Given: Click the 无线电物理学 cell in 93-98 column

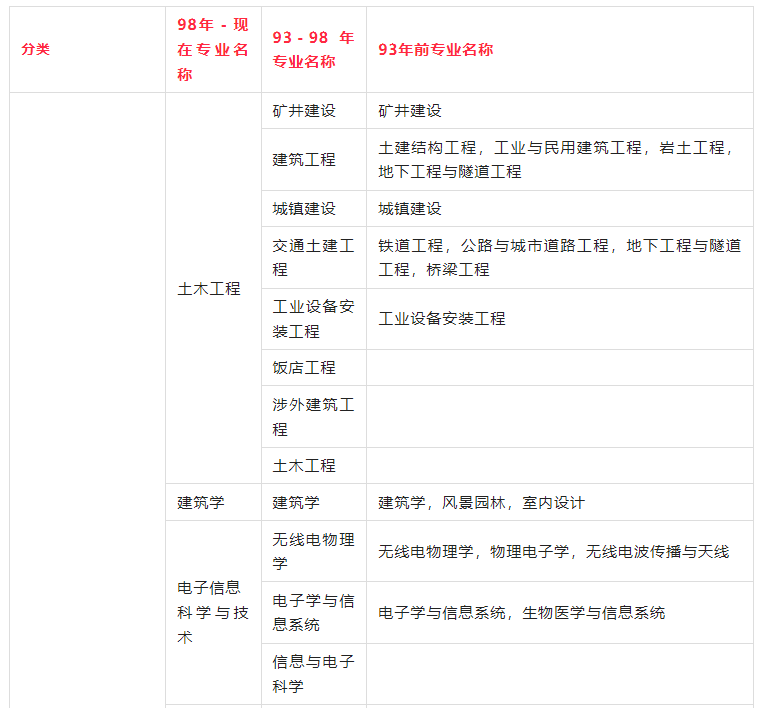Looking at the screenshot, I should coord(313,551).
